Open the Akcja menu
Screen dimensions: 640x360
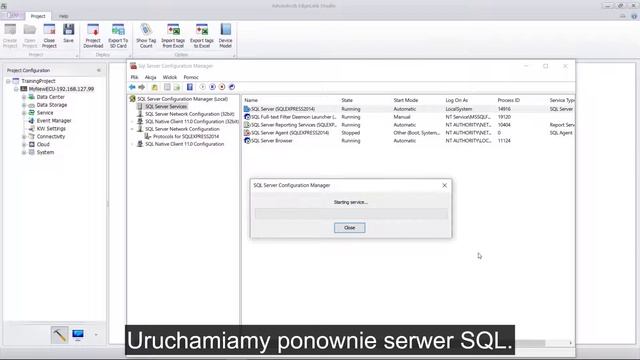click(150, 77)
